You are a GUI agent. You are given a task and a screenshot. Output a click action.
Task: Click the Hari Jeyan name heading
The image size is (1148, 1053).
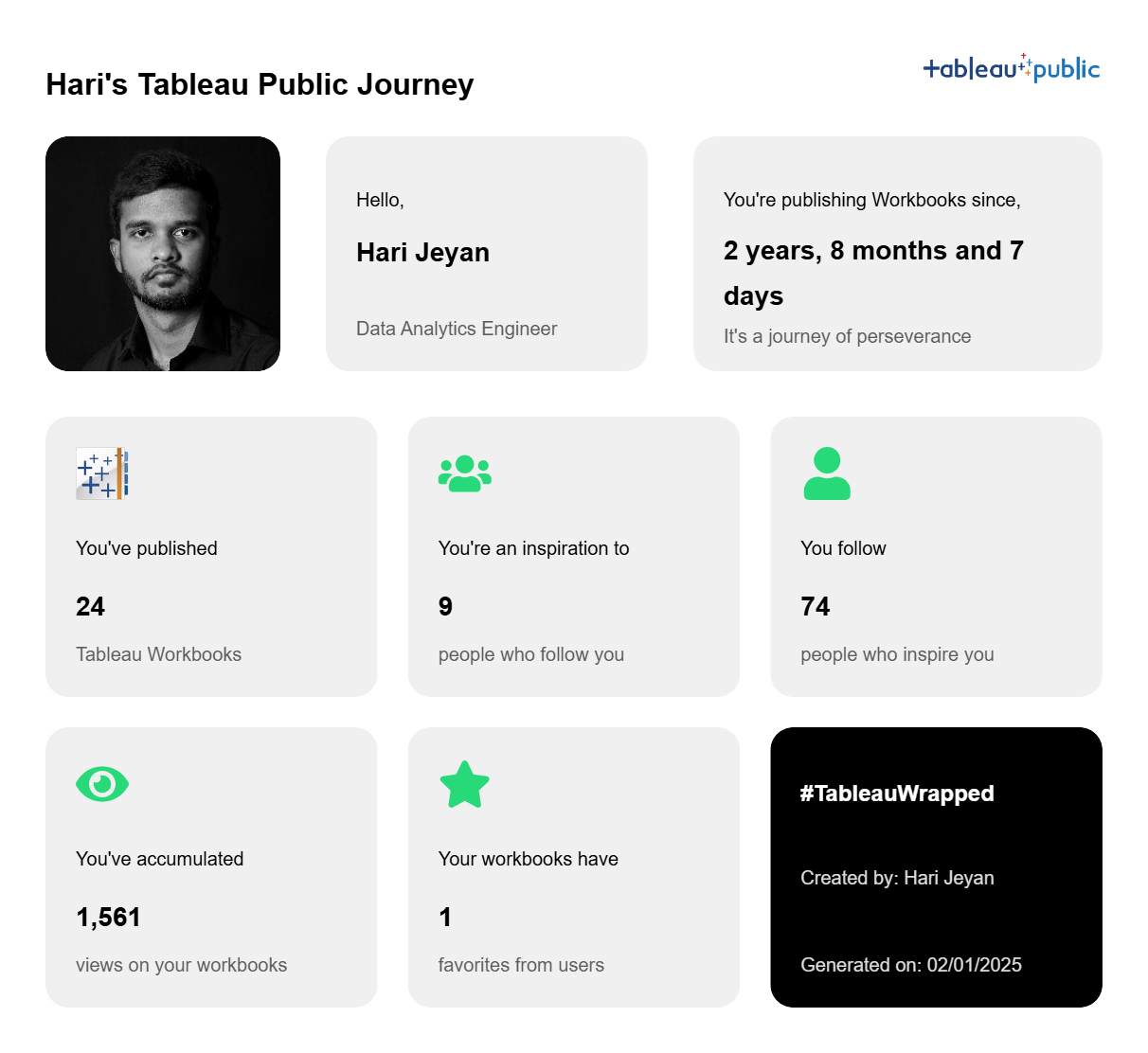(422, 253)
